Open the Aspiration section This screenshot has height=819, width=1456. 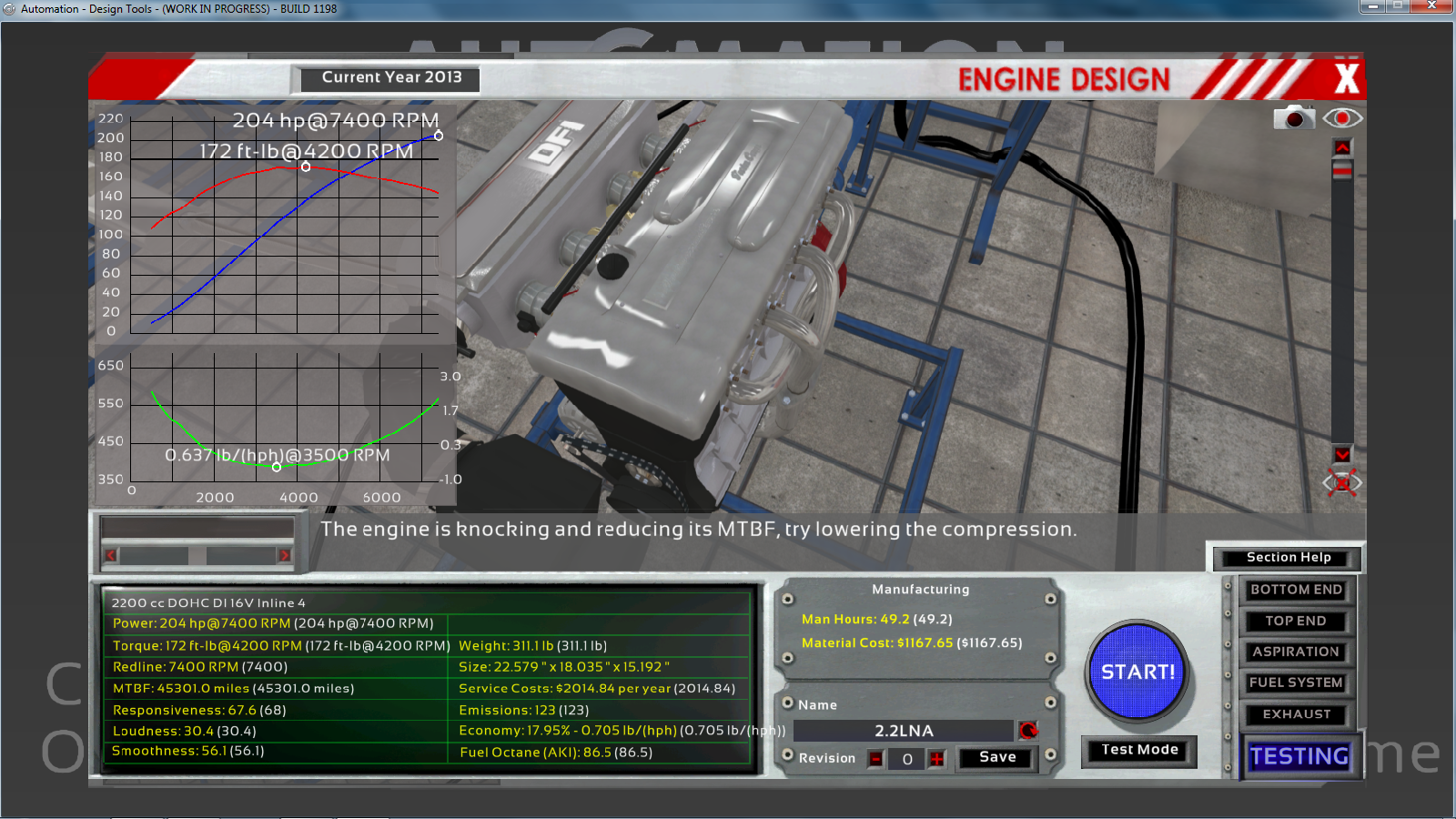(1296, 652)
